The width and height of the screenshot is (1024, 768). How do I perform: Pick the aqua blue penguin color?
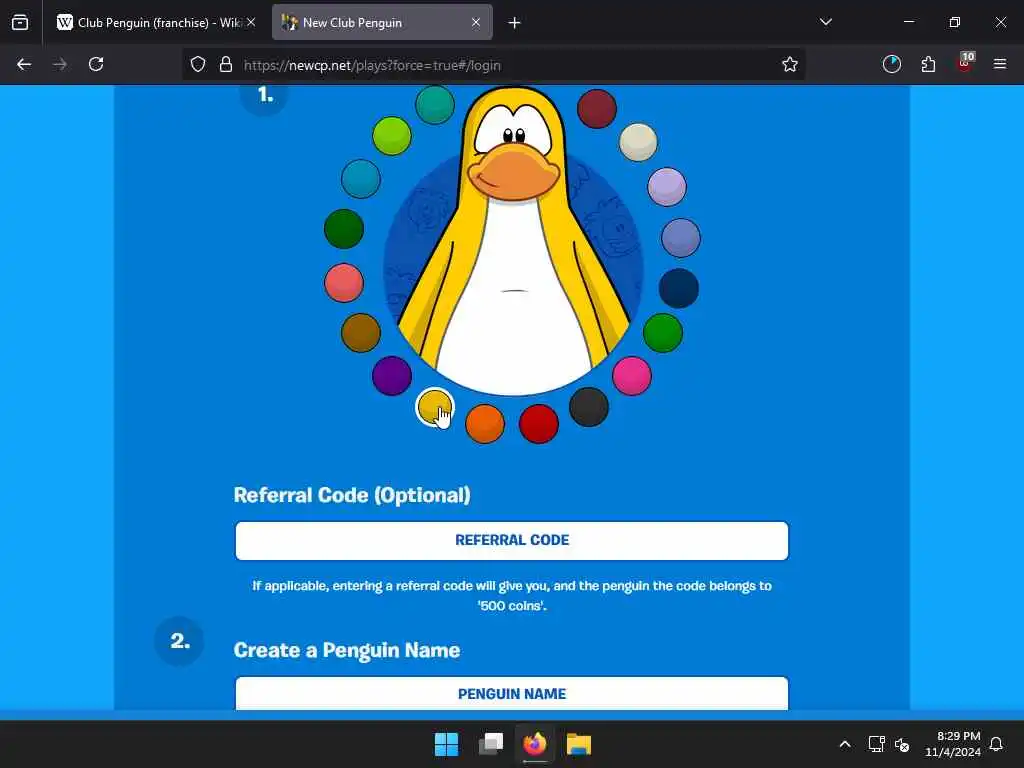360,178
